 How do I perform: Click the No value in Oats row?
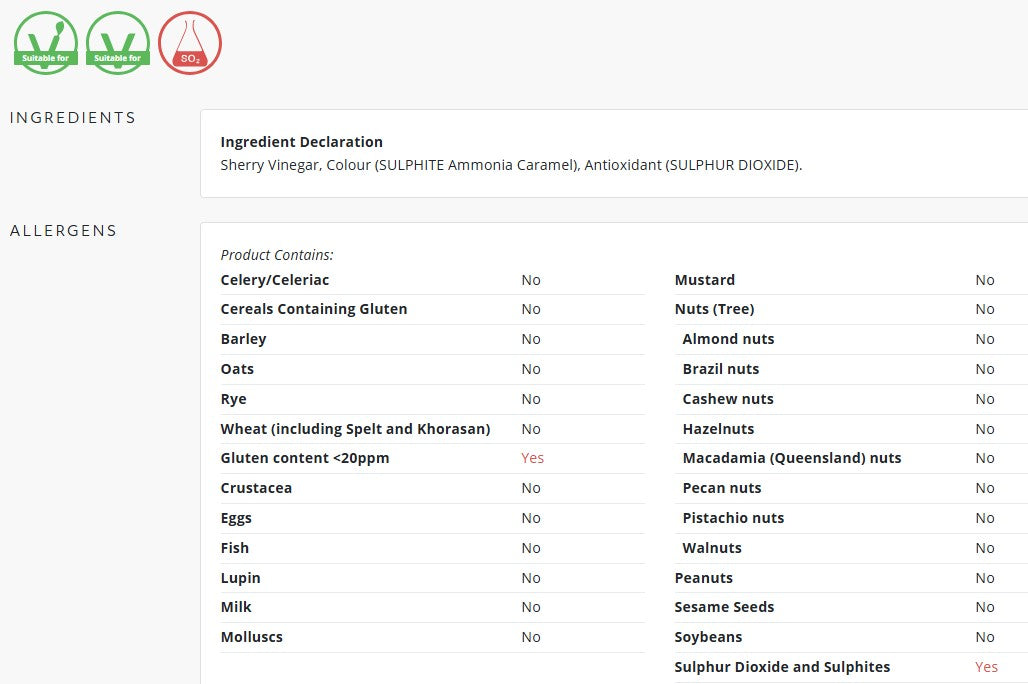click(531, 369)
